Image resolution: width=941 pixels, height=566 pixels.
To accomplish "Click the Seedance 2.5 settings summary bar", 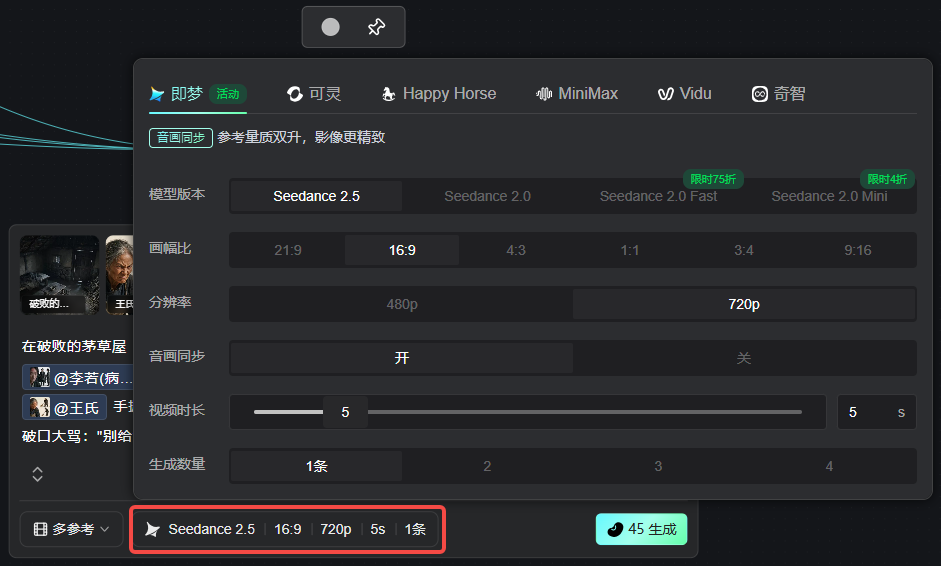I will pos(287,529).
